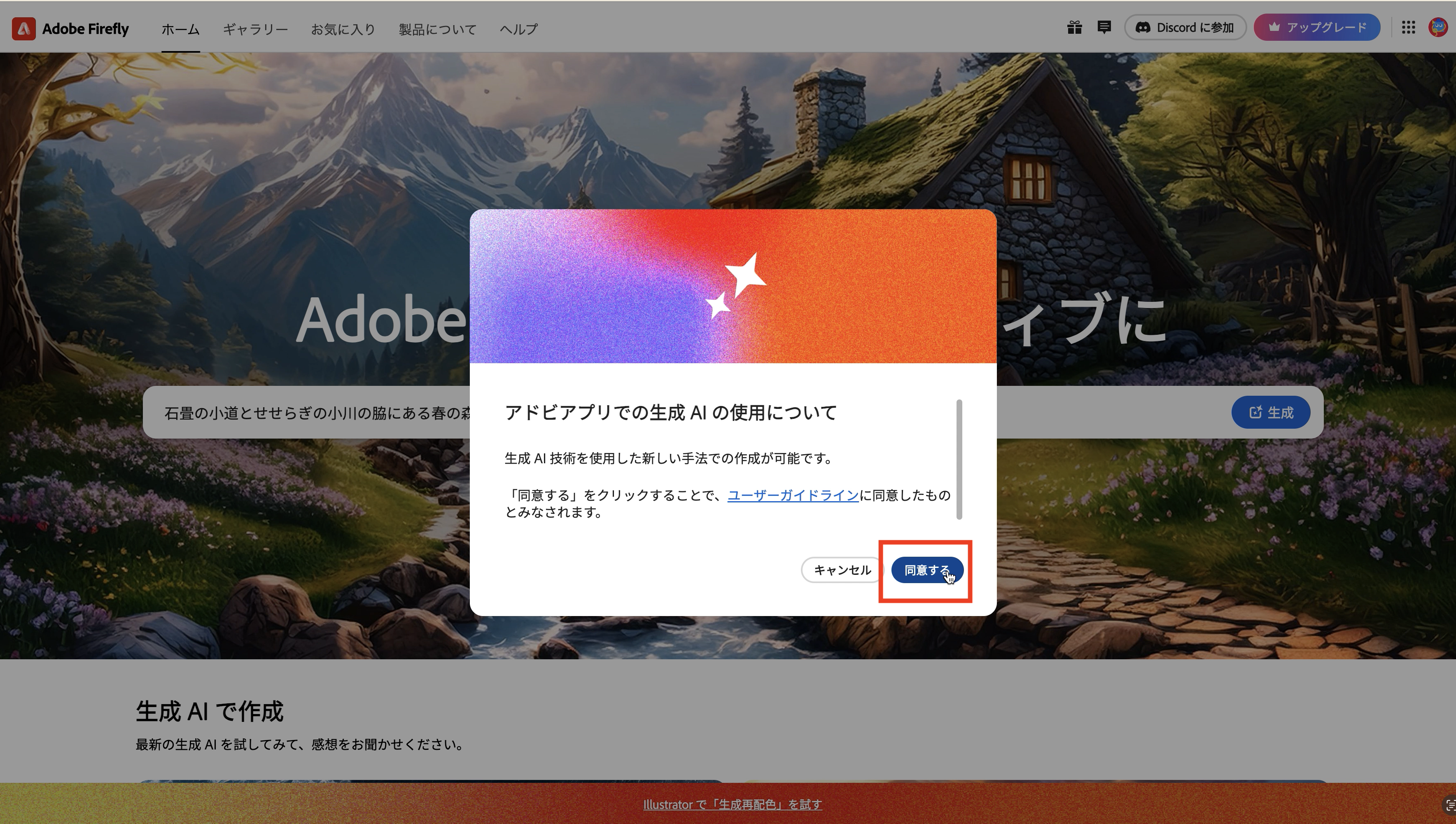Click the 生成 button
The height and width of the screenshot is (824, 1456).
[1270, 412]
